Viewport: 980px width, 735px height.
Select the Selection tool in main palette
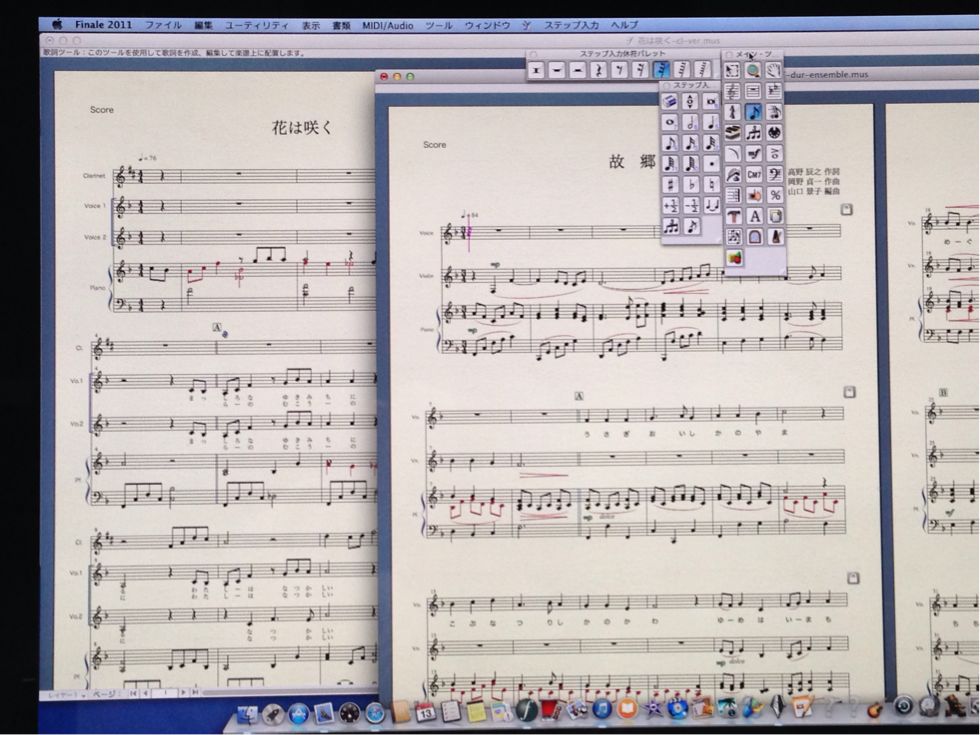[x=733, y=71]
